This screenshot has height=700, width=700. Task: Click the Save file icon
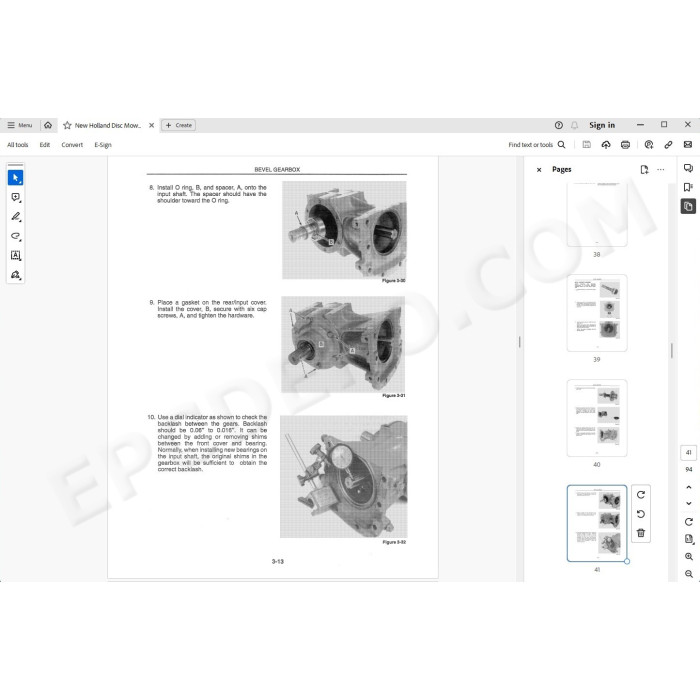[x=587, y=145]
